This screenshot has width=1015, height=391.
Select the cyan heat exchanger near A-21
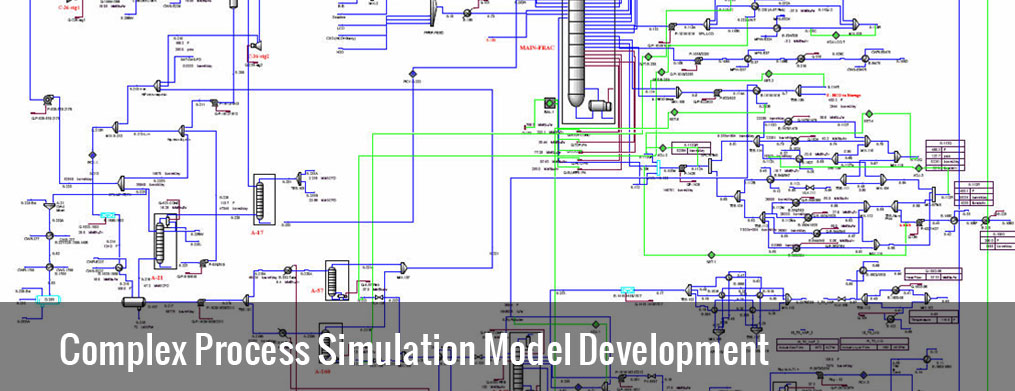point(108,215)
